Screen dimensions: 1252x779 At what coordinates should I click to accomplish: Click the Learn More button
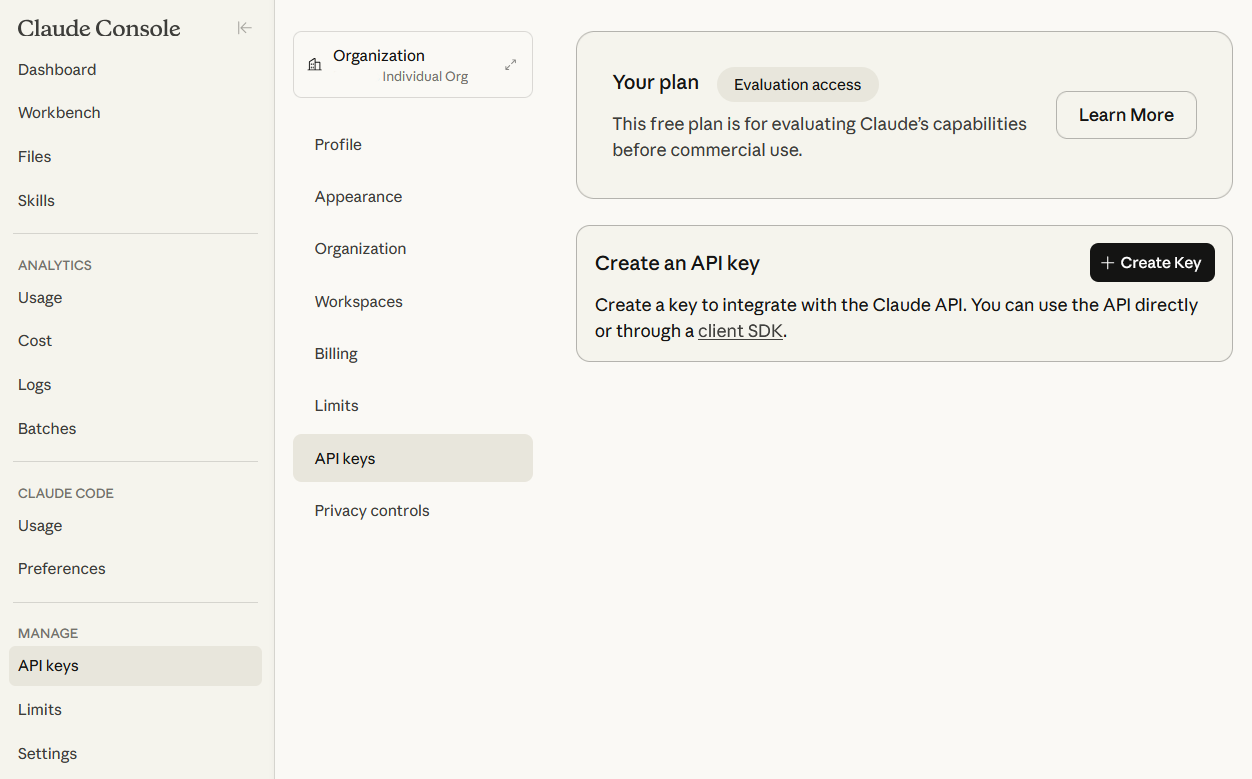click(x=1126, y=115)
